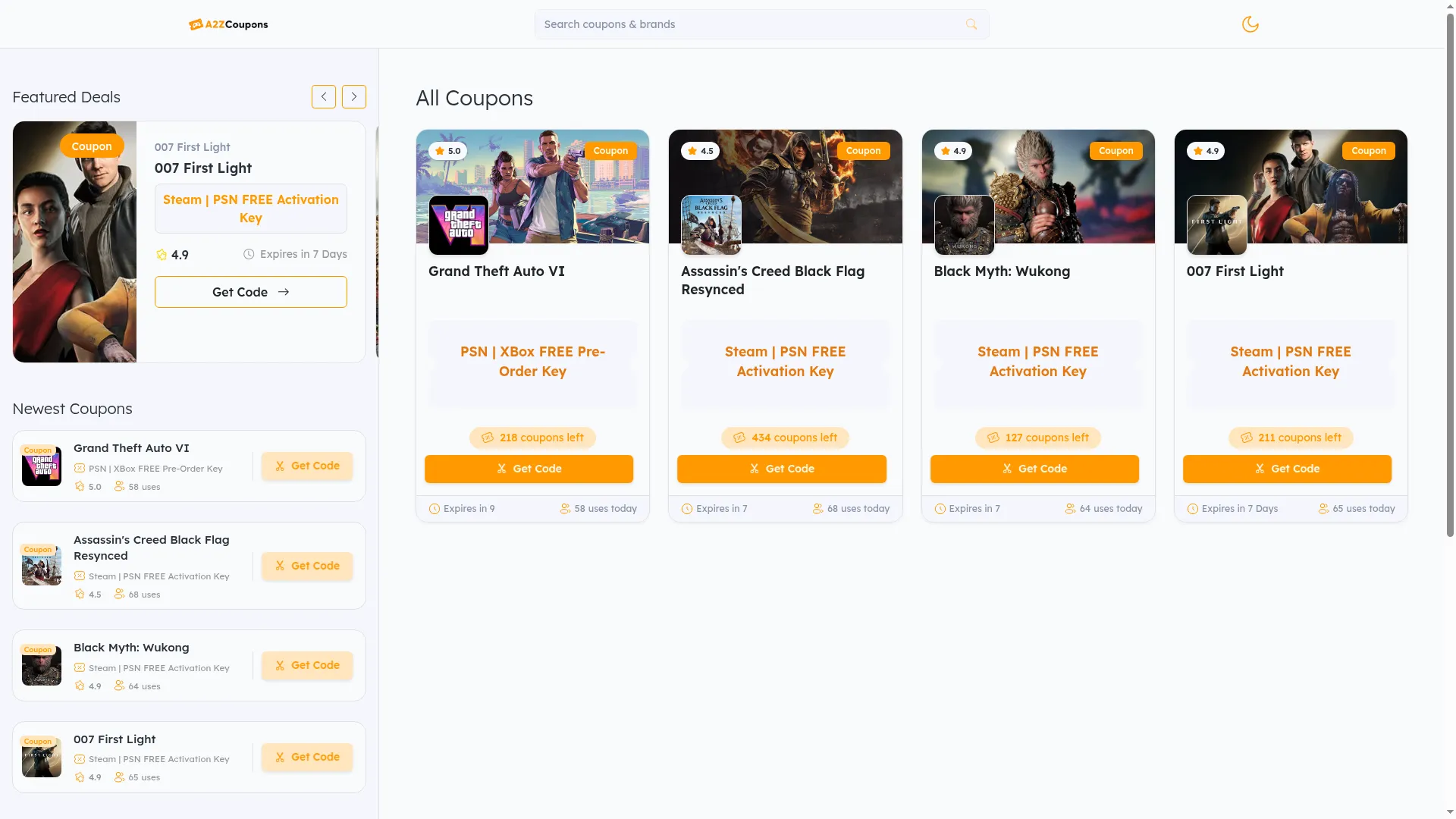Click Grand Theft Auto VI card banner image
The width and height of the screenshot is (1456, 819).
532,187
